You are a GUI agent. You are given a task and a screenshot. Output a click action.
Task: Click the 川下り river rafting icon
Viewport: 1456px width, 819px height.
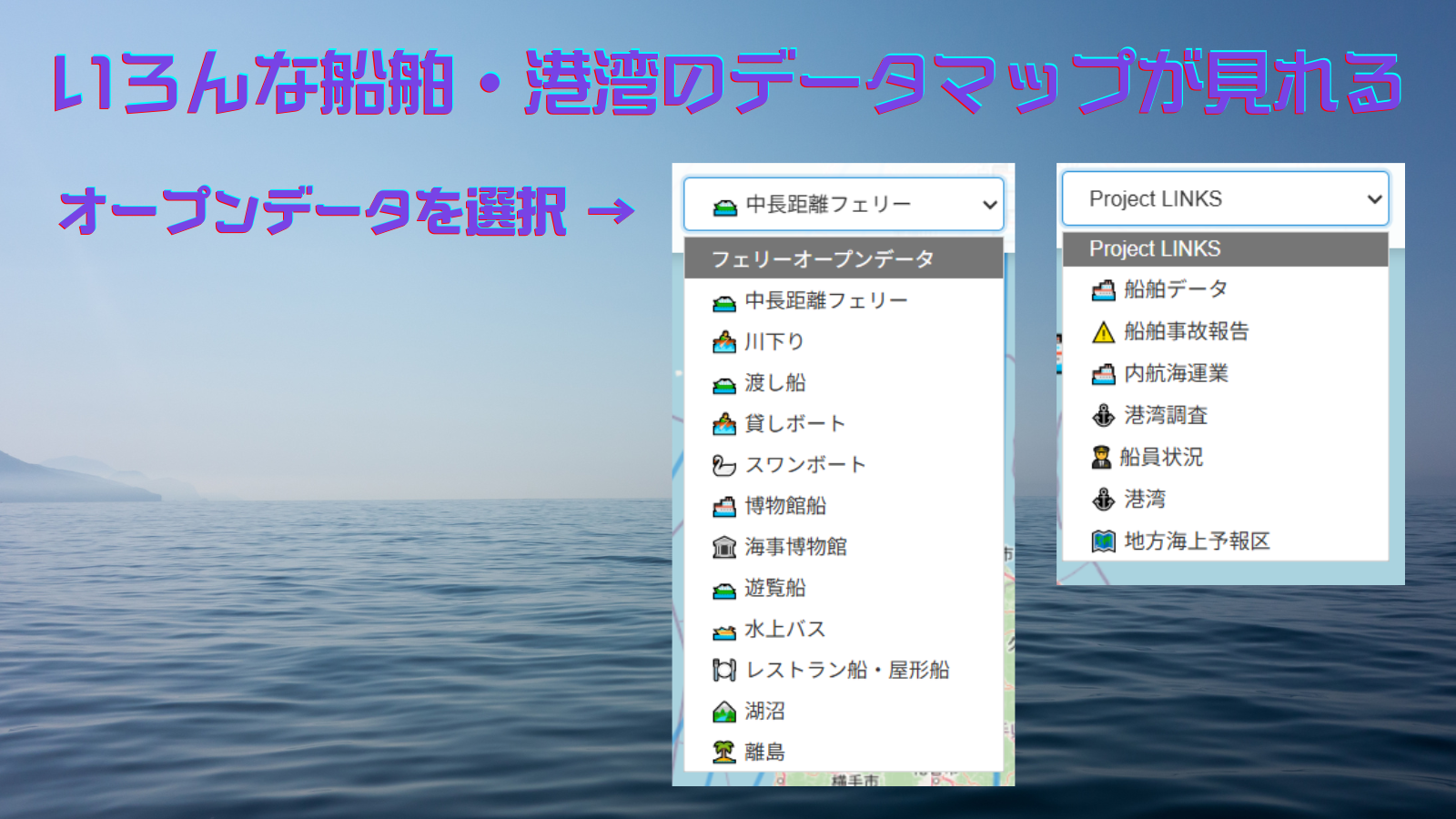723,341
